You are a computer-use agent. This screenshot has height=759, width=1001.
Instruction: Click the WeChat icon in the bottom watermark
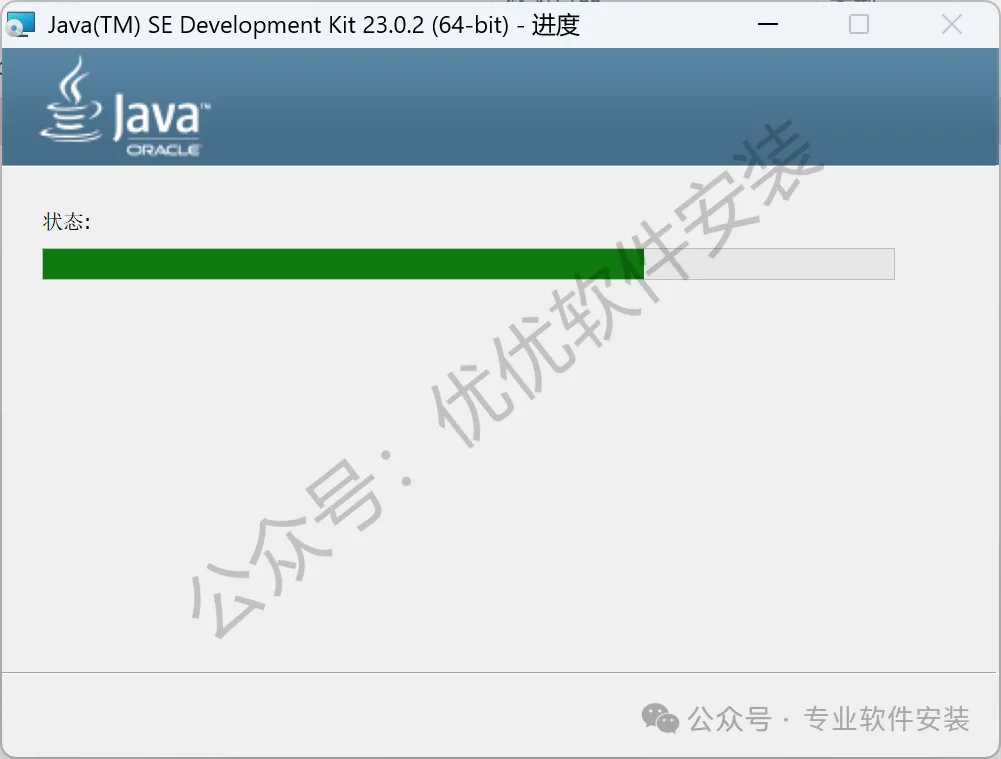pyautogui.click(x=660, y=718)
